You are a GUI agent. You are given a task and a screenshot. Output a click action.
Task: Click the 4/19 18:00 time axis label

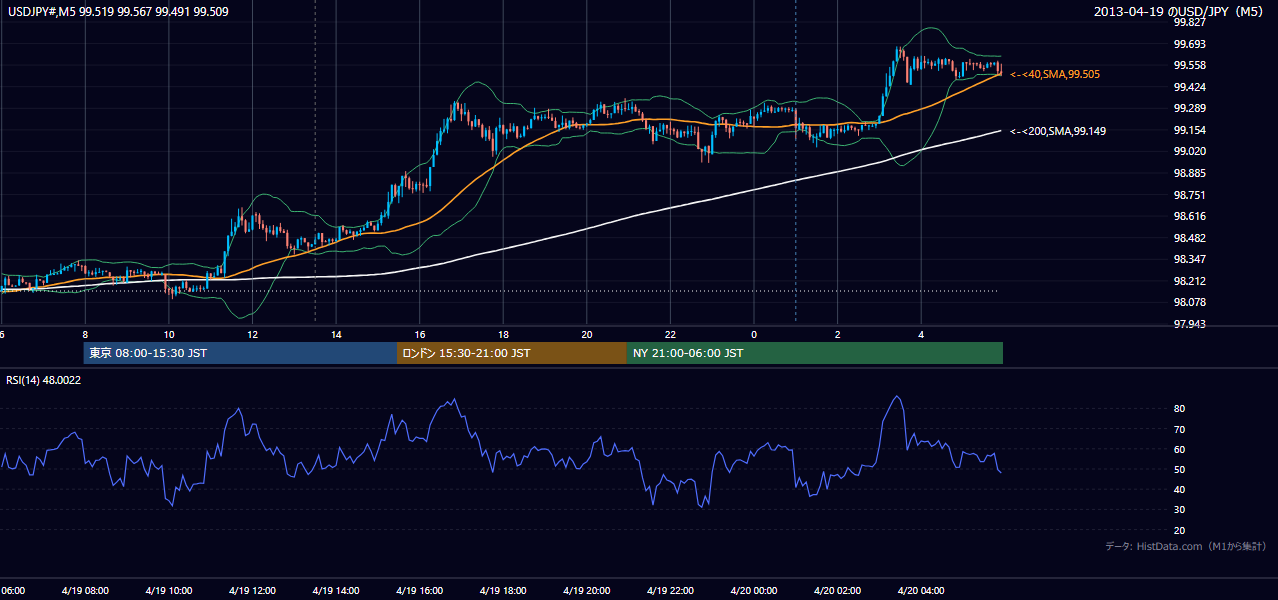pos(503,591)
